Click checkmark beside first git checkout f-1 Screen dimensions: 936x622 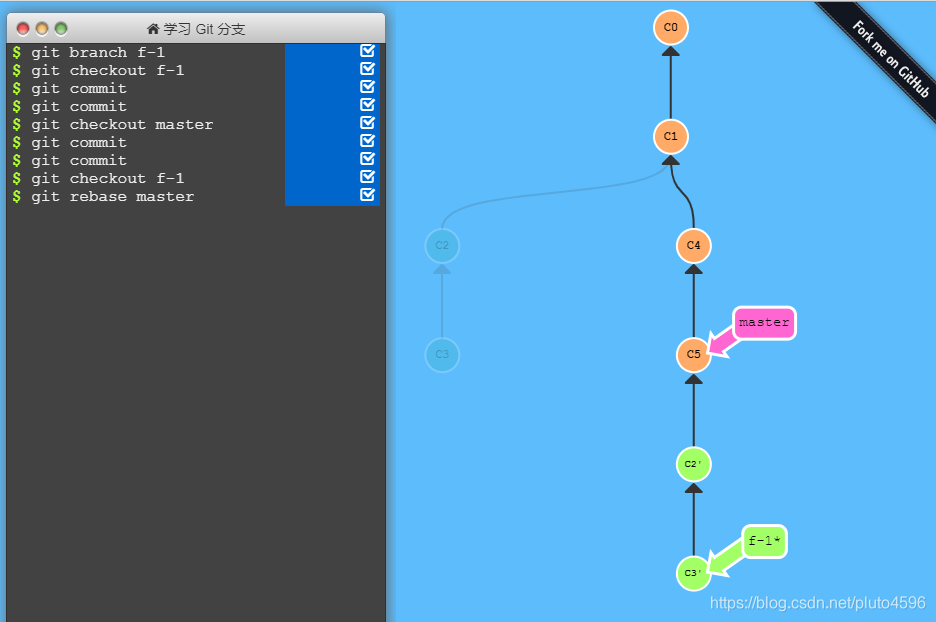click(x=367, y=69)
